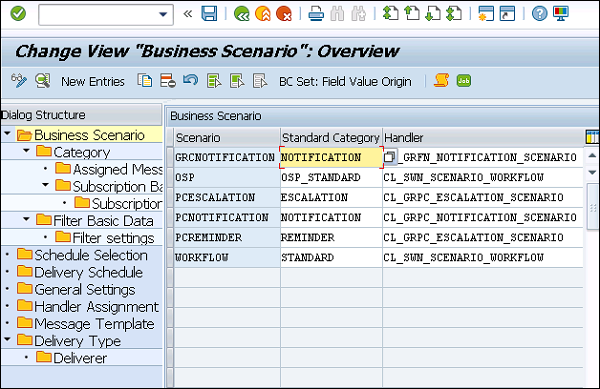The width and height of the screenshot is (600, 389).
Task: Select the row marker for PCREMINDER scenario
Action: [170, 238]
